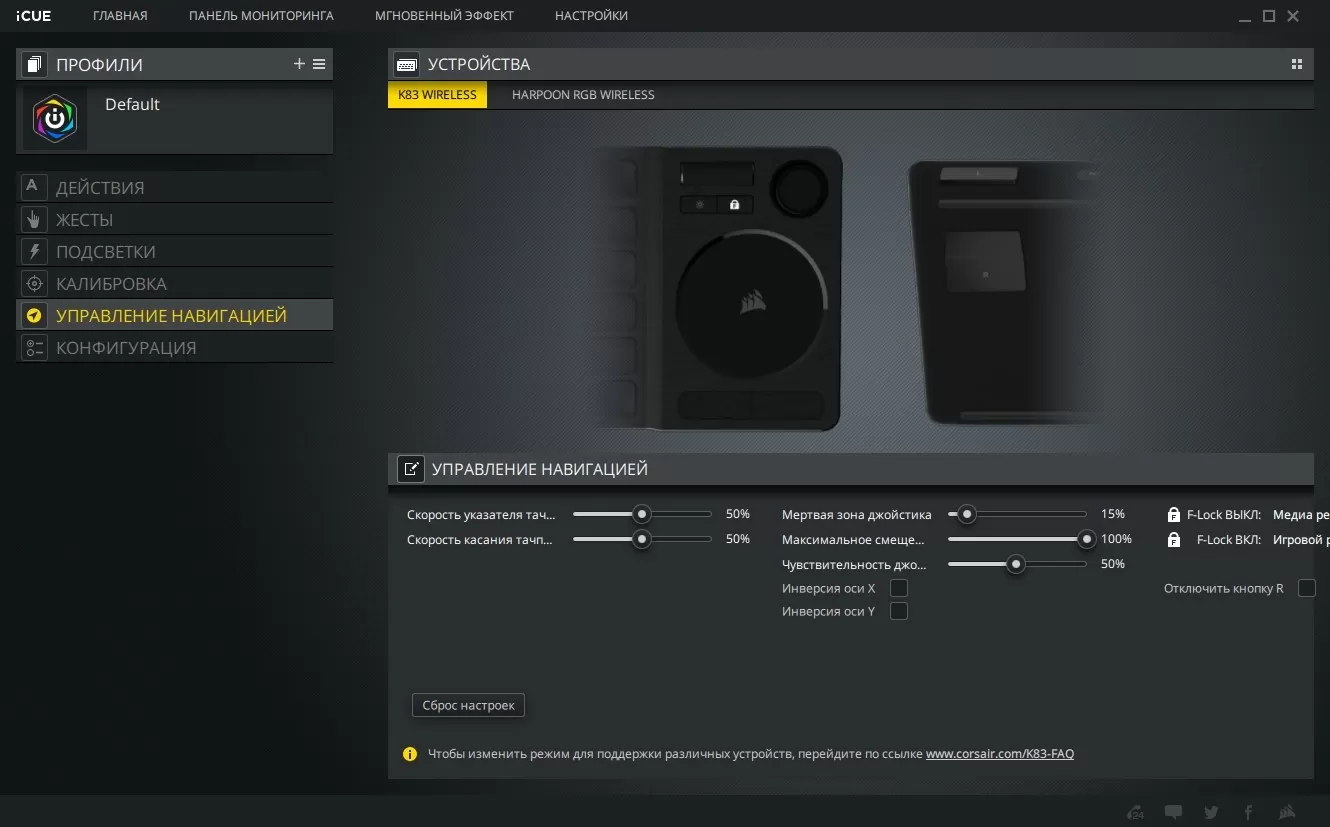The width and height of the screenshot is (1330, 827).
Task: Open the Facebook icon in the footer
Action: coord(1248,812)
